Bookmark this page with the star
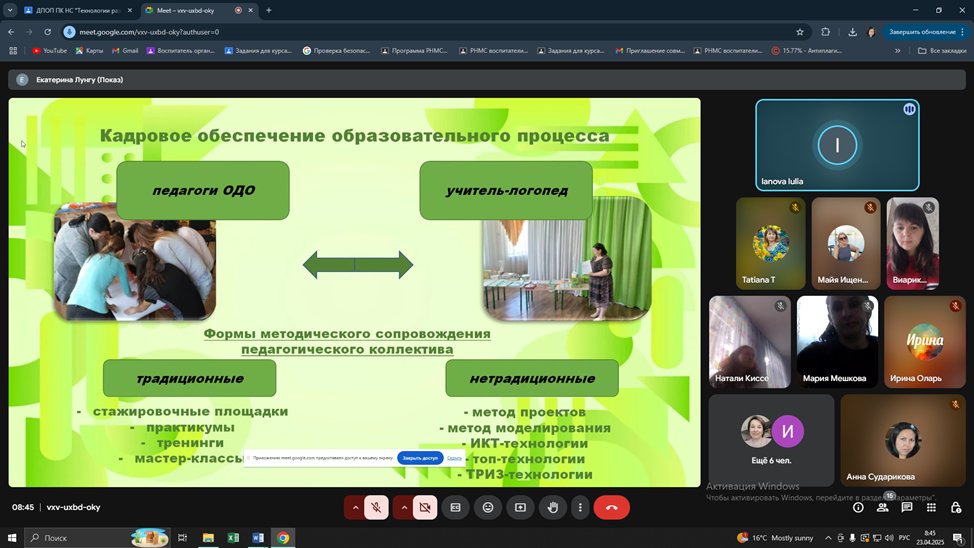Image resolution: width=974 pixels, height=548 pixels. click(x=799, y=32)
